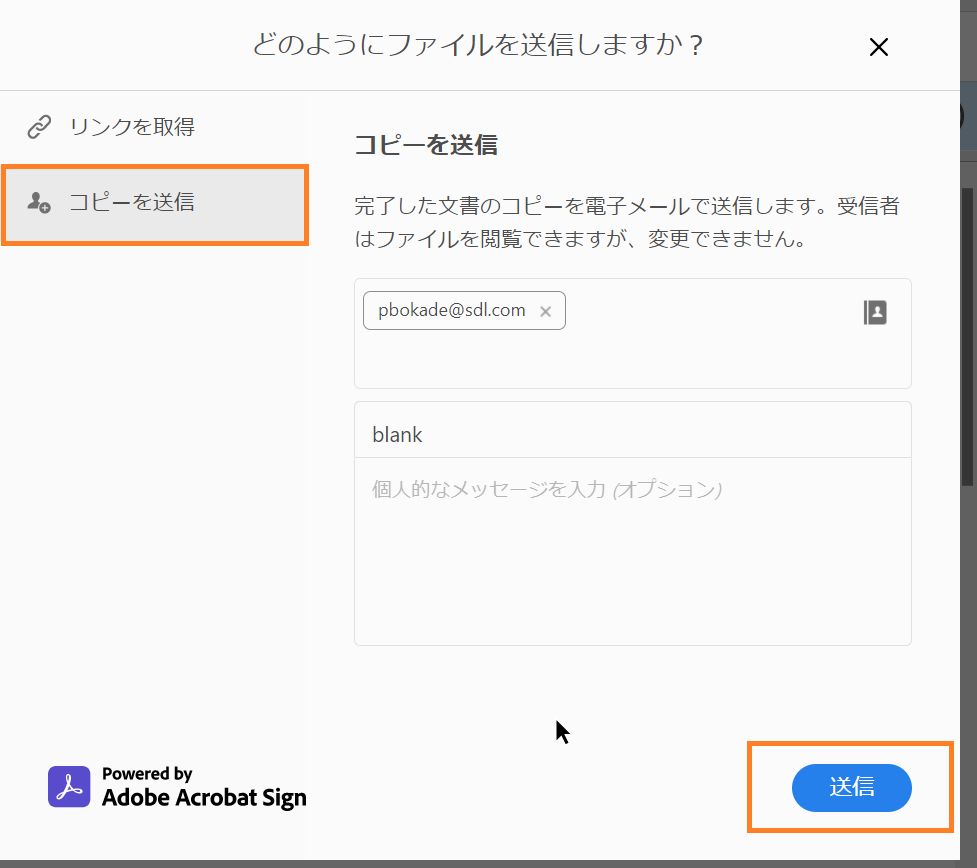Viewport: 977px width, 868px height.
Task: Click the highlighted 送信 send area
Action: point(851,788)
